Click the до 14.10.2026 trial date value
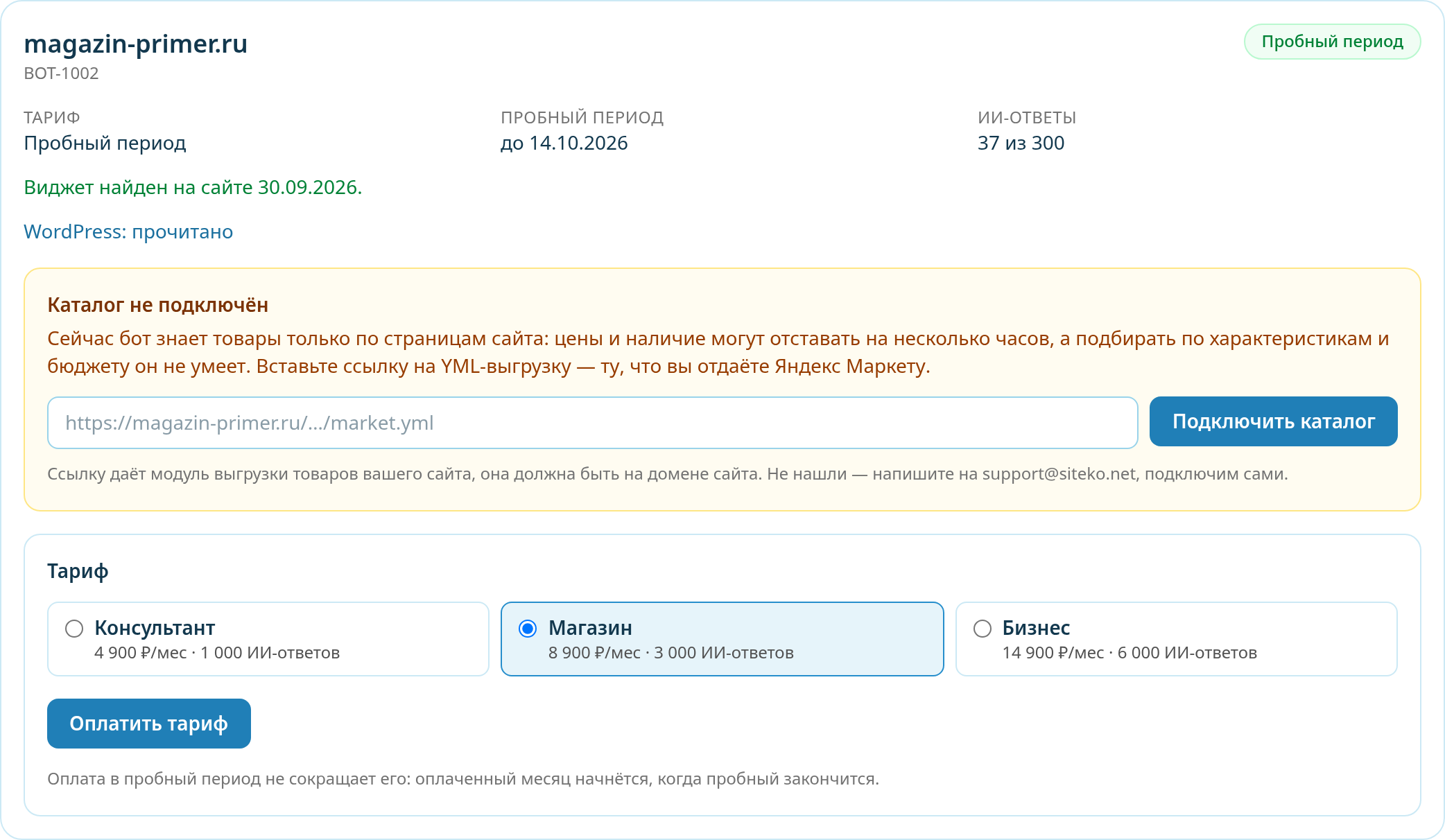Image resolution: width=1445 pixels, height=840 pixels. point(564,143)
